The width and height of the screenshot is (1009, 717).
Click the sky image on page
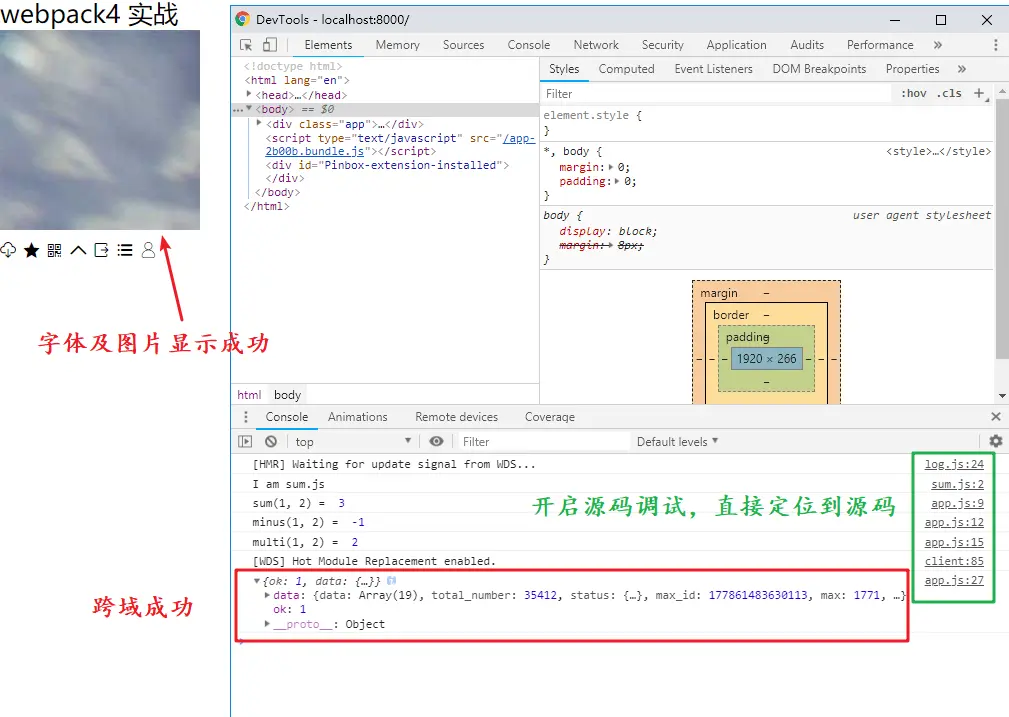click(x=100, y=129)
